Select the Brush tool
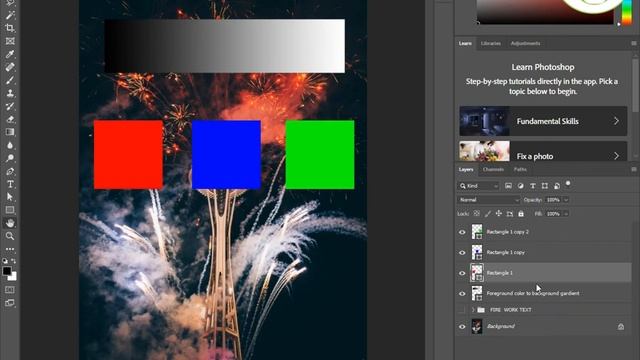640x360 pixels. [x=10, y=80]
